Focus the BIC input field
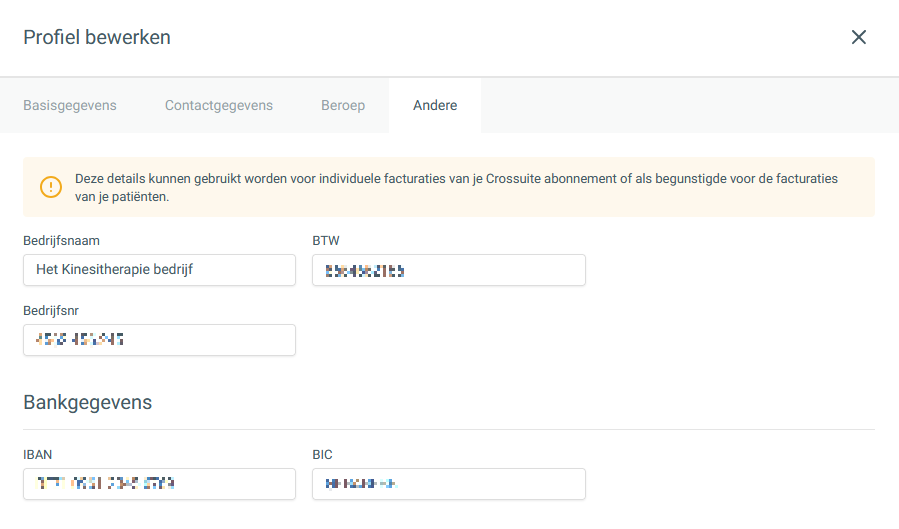This screenshot has height=529, width=899. click(x=448, y=484)
